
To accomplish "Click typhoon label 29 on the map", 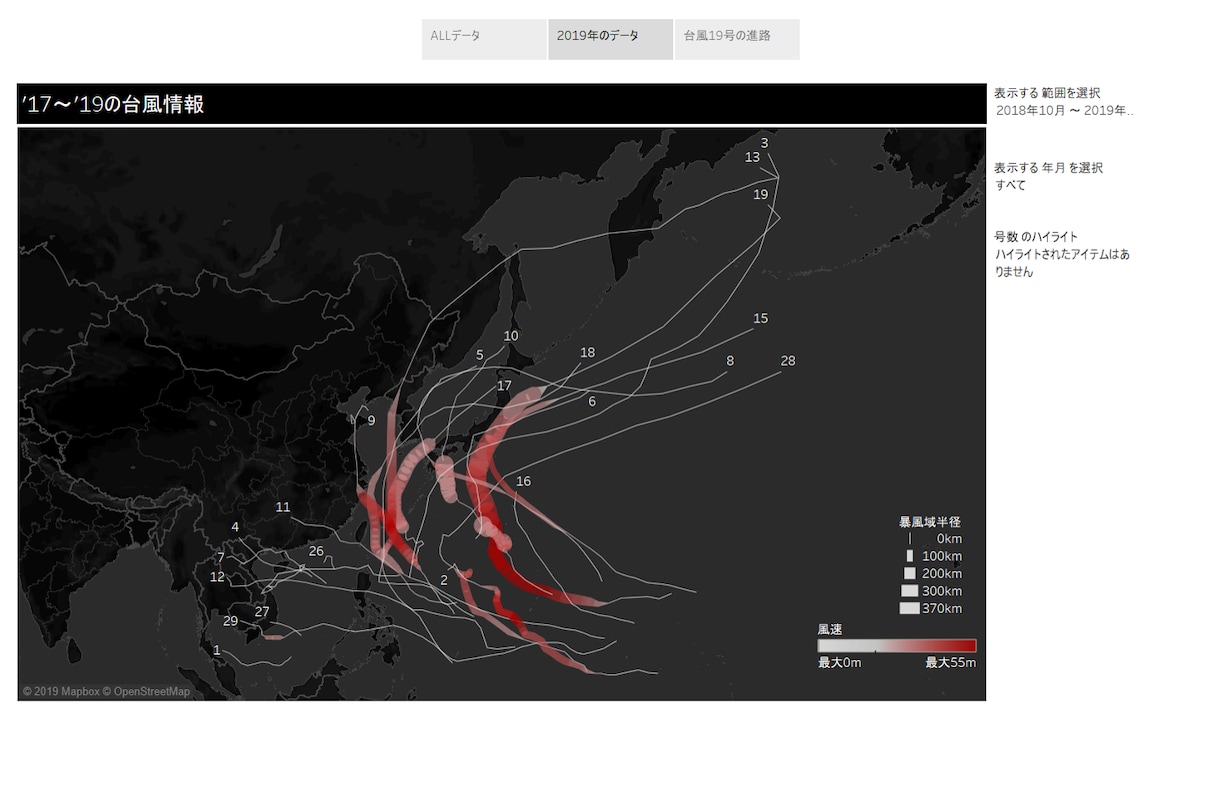I will point(231,621).
